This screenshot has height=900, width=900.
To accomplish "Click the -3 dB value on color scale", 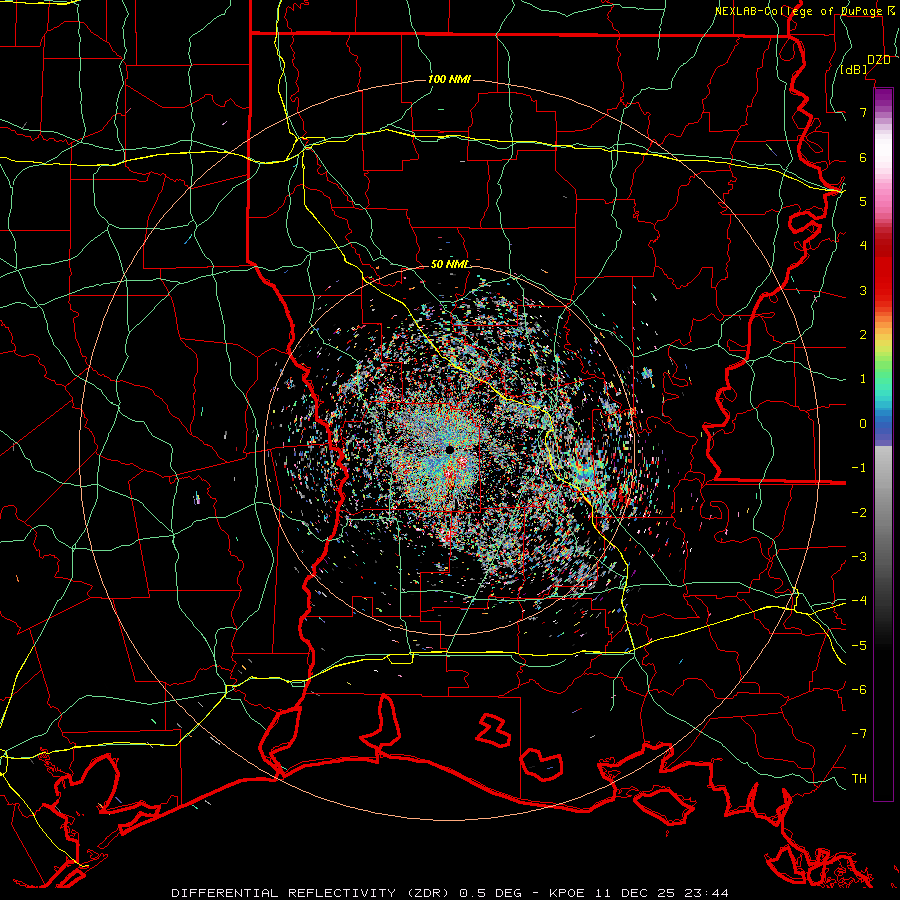I will 859,557.
